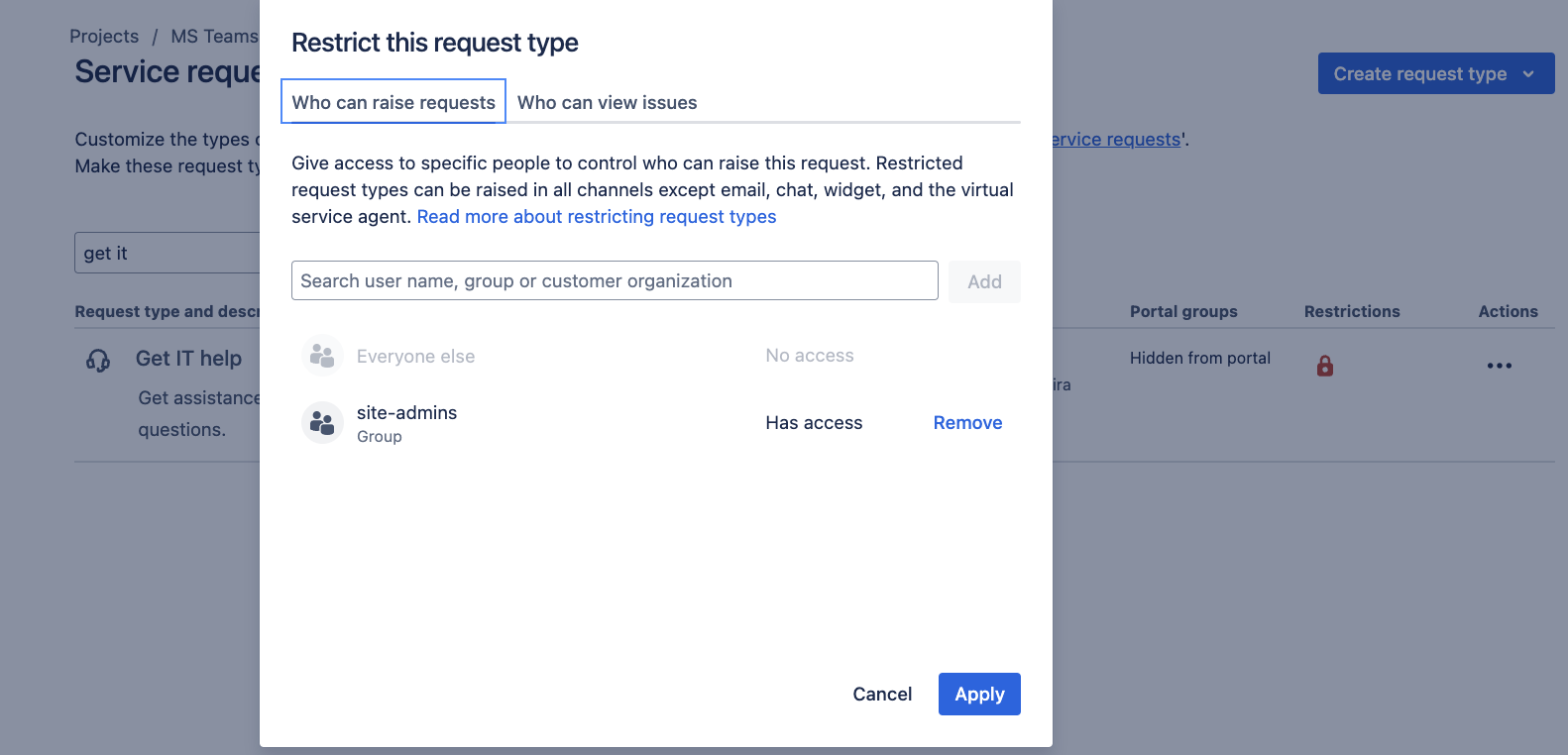Click the site-admins group avatar icon
The width and height of the screenshot is (1568, 755).
[x=322, y=423]
